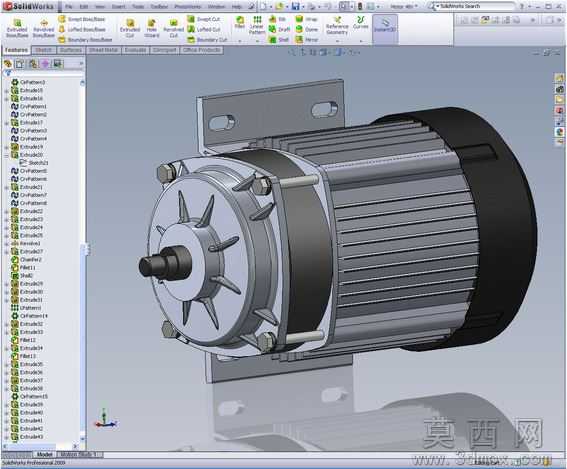This screenshot has height=469, width=567.
Task: Open the ConfigurationManager tab icon
Action: point(33,64)
